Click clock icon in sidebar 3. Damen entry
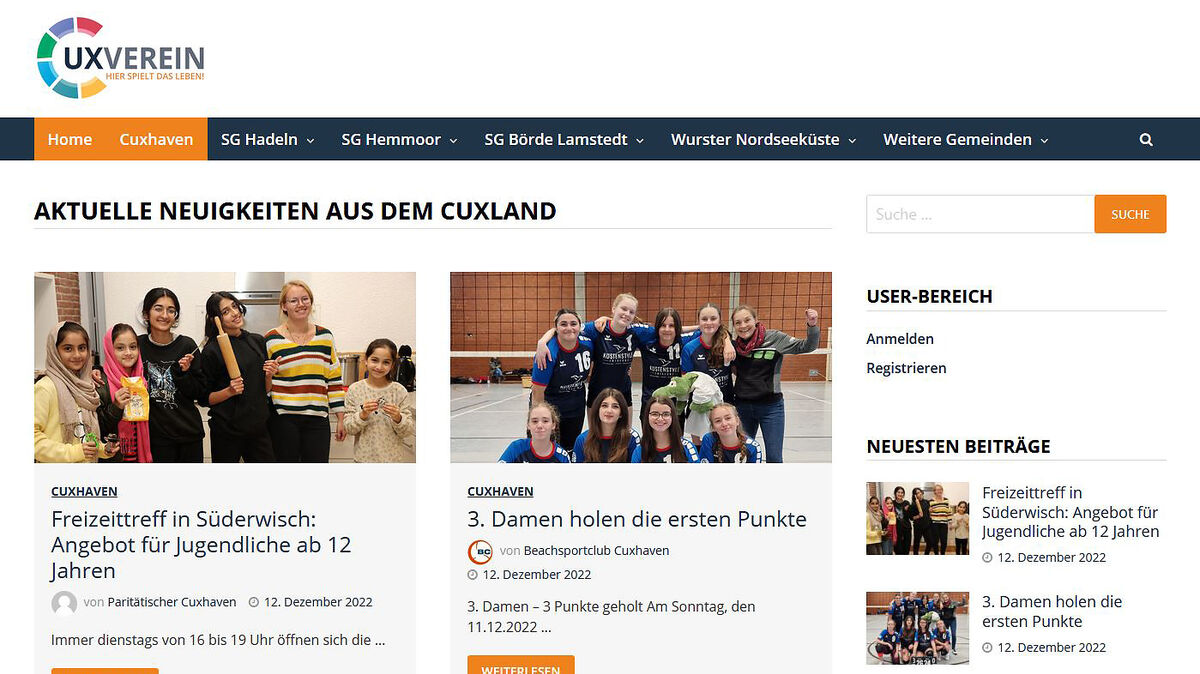 [x=988, y=648]
